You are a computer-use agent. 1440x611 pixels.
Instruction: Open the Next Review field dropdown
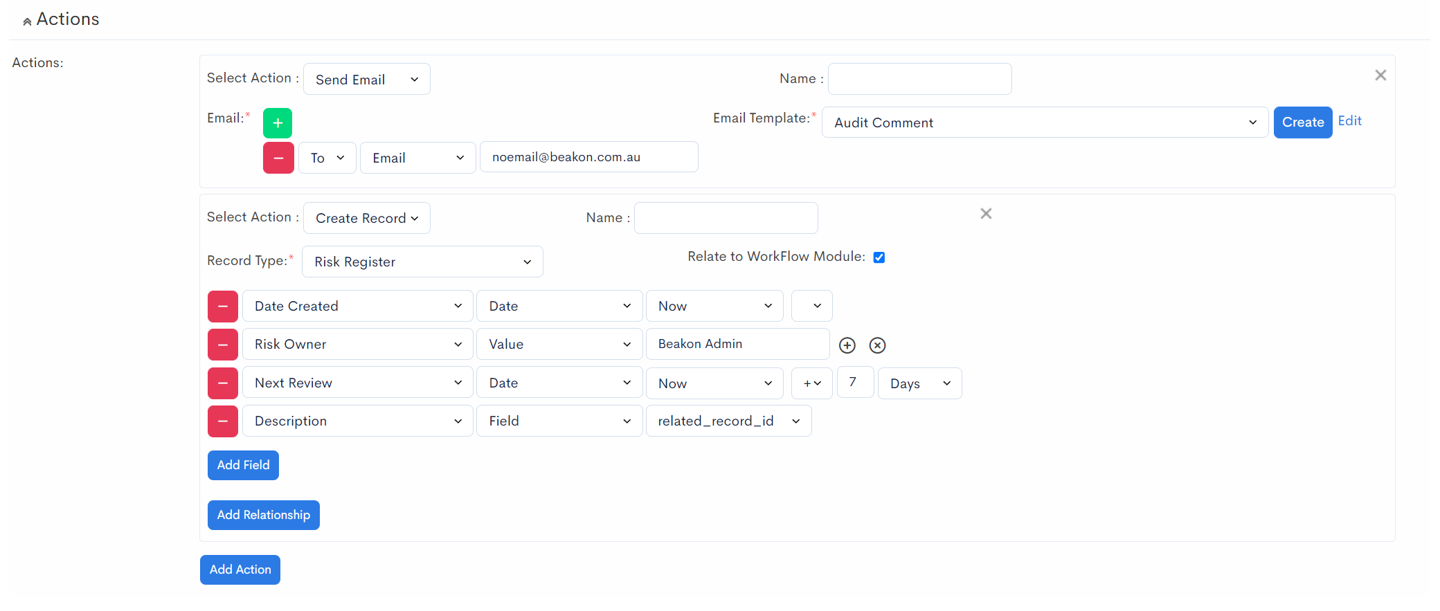pos(357,383)
